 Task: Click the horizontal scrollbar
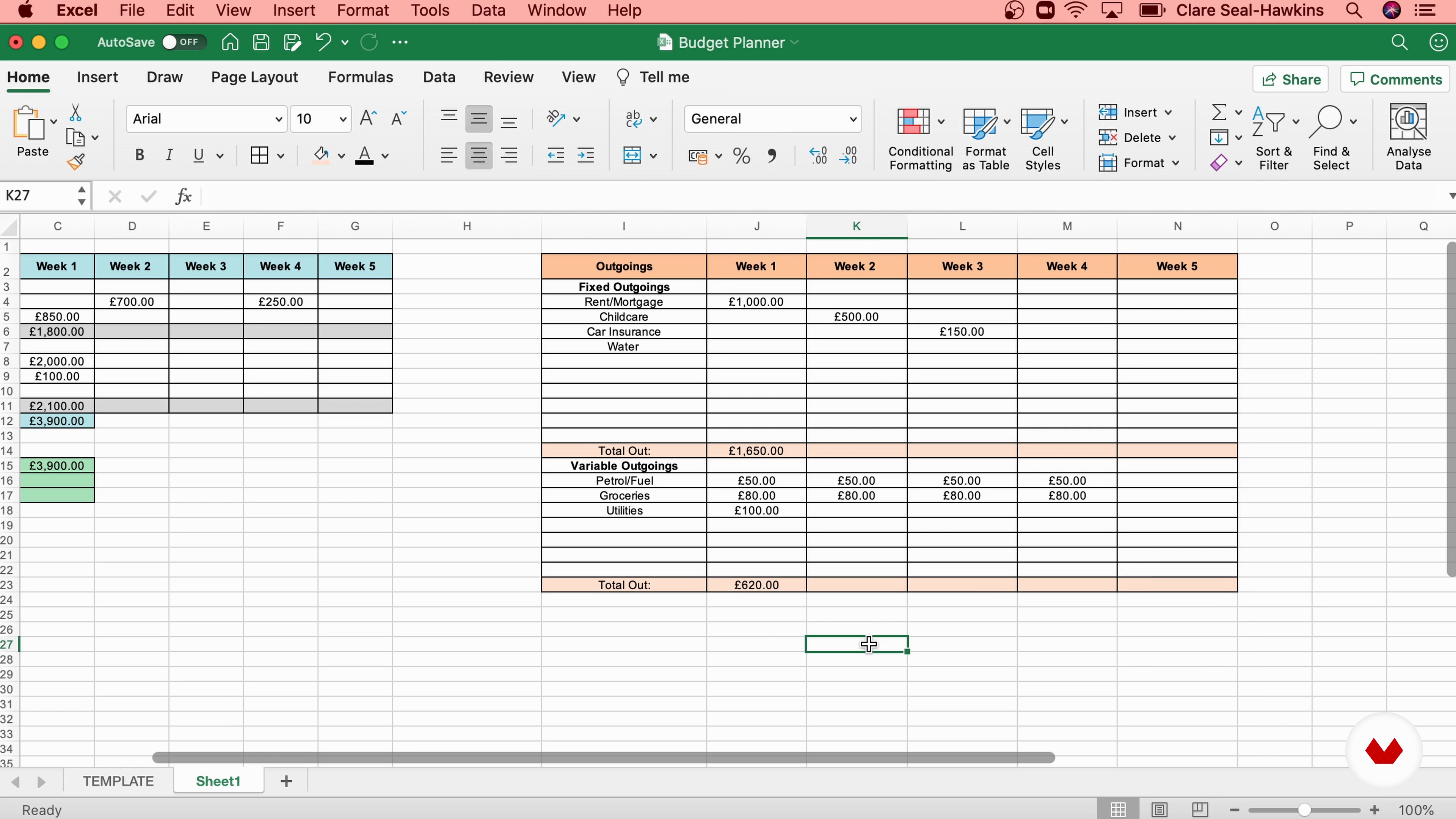[x=603, y=758]
